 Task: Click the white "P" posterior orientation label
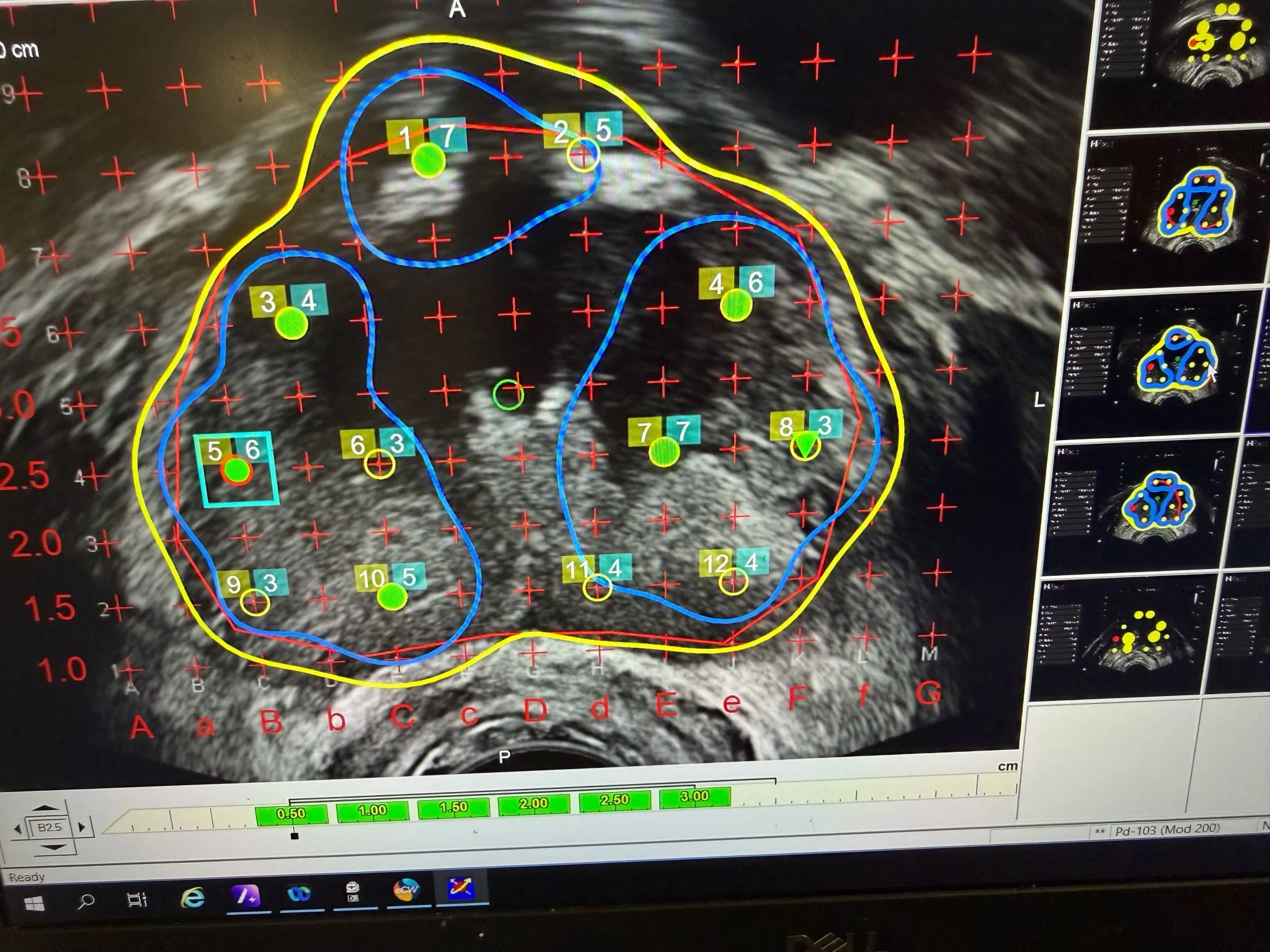point(505,757)
